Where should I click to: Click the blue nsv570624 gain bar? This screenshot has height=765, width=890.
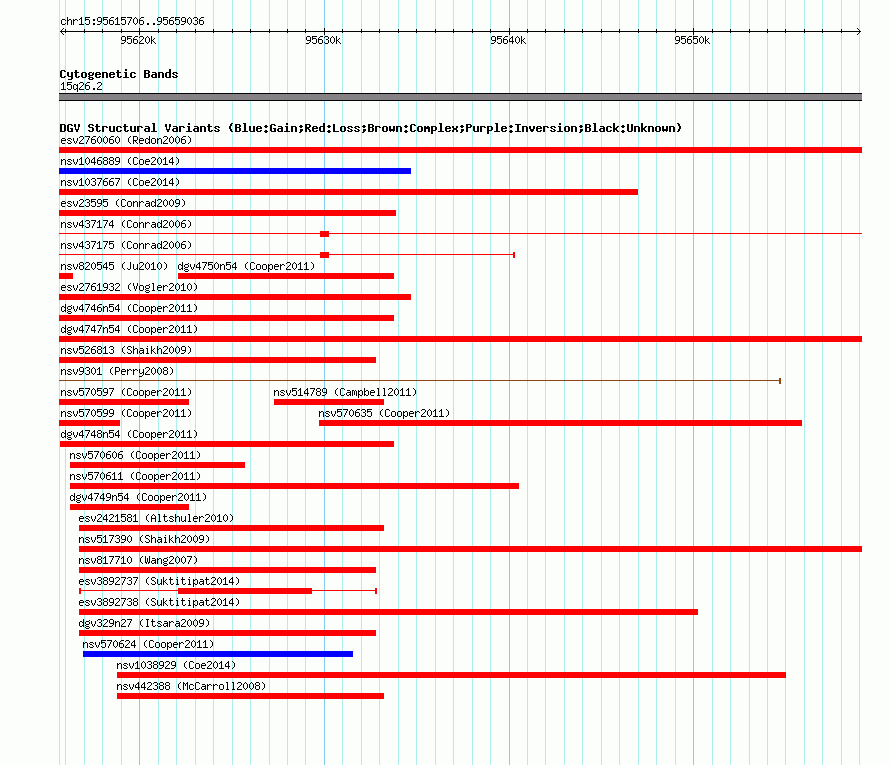218,654
